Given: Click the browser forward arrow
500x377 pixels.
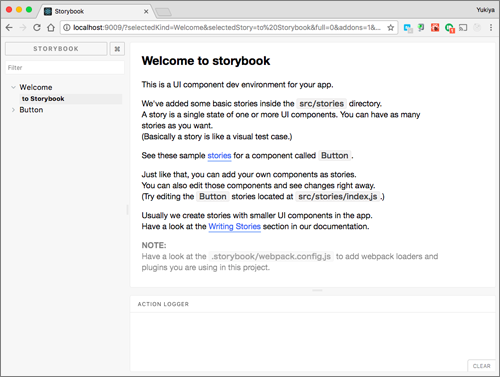Looking at the screenshot, I should click(x=23, y=28).
